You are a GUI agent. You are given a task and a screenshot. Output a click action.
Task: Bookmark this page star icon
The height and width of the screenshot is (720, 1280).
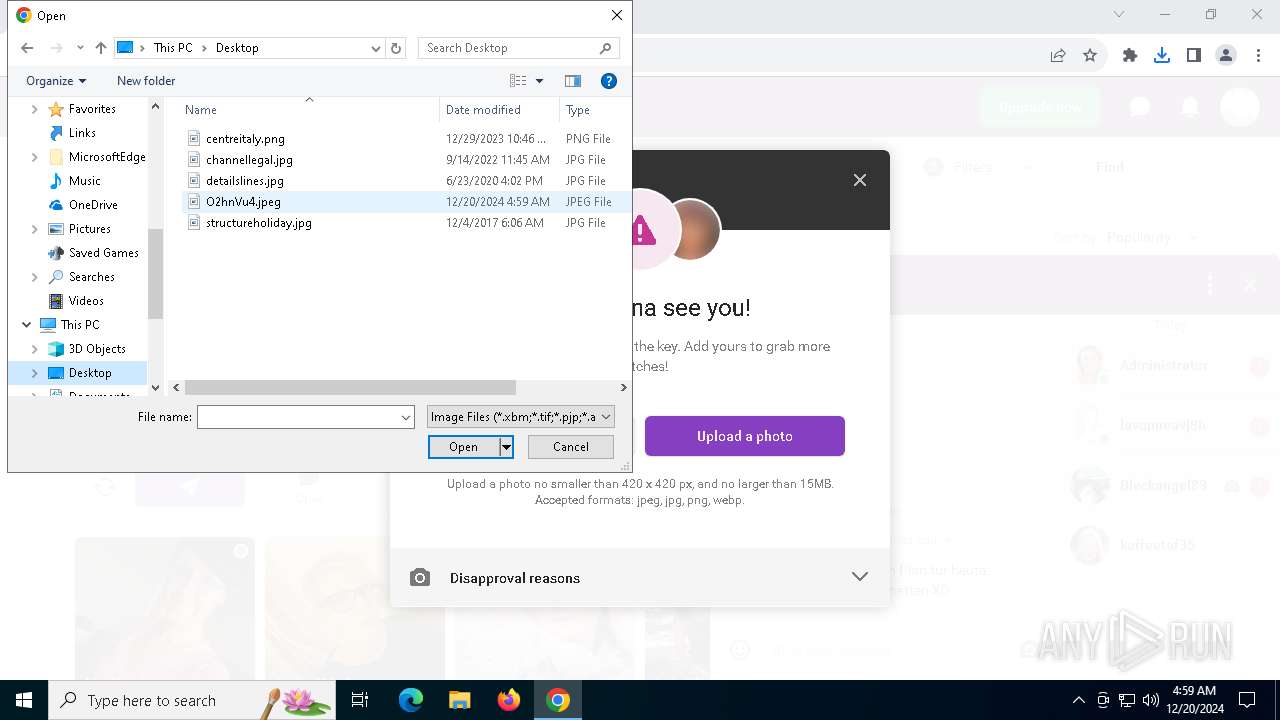point(1090,56)
